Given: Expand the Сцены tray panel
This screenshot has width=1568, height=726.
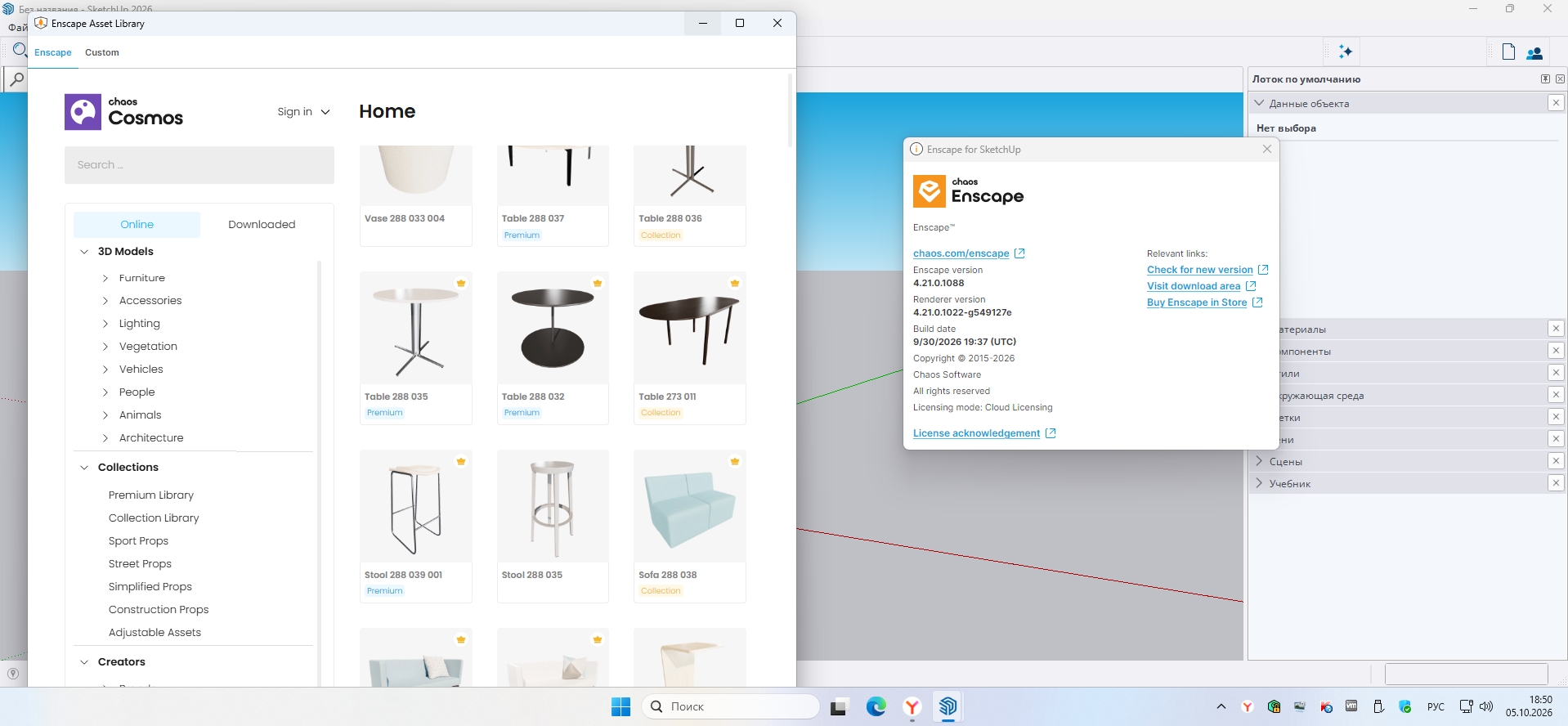Looking at the screenshot, I should 1260,462.
